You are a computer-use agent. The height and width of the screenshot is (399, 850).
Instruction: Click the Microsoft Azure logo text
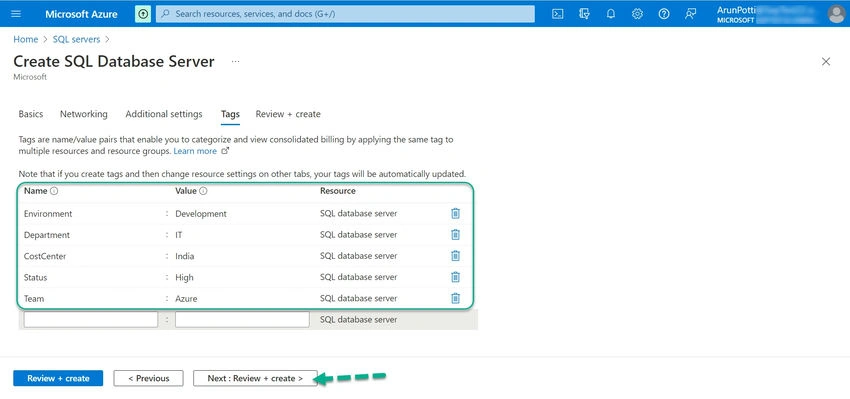pos(81,14)
